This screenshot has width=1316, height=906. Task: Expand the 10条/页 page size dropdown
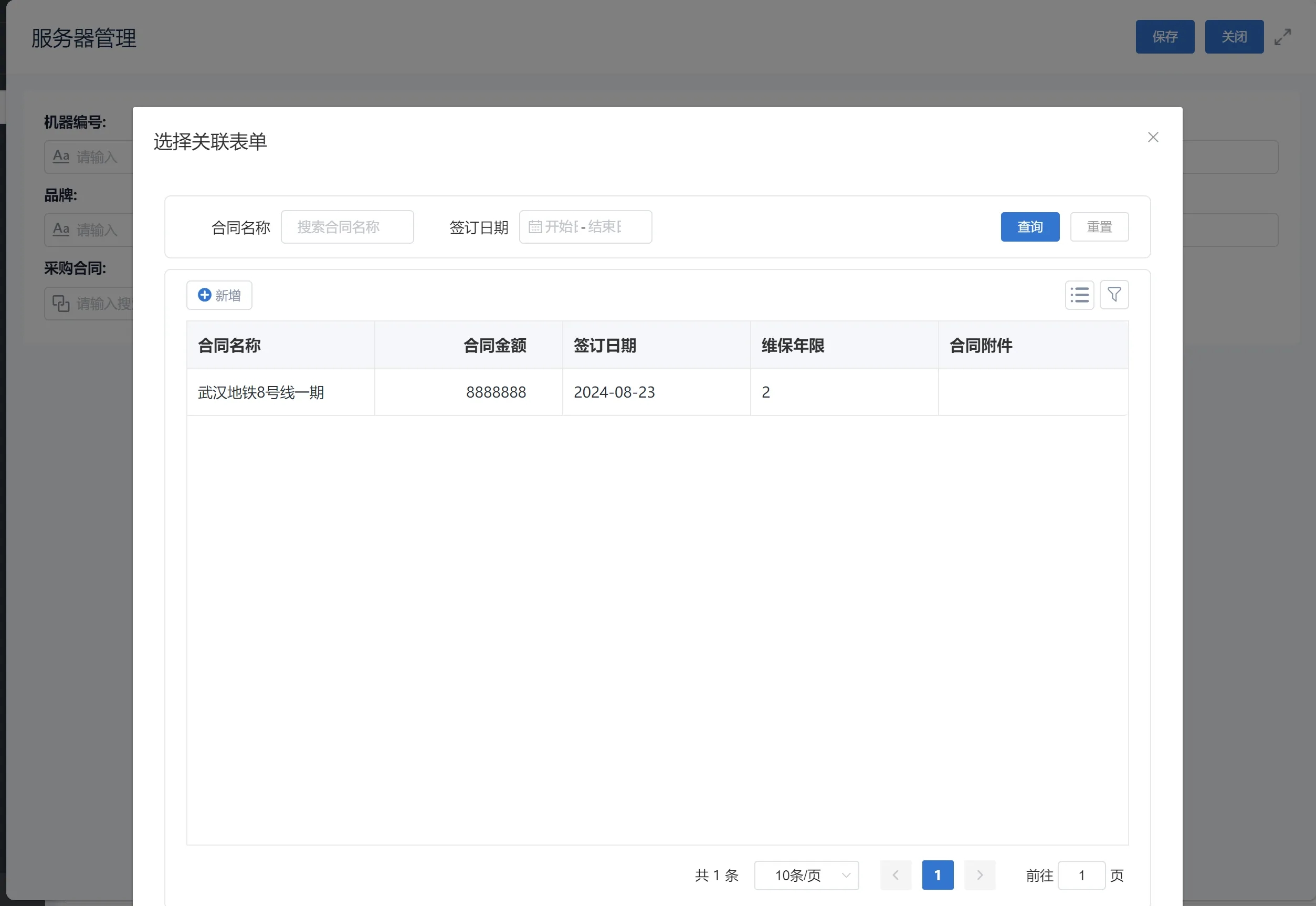coord(806,875)
